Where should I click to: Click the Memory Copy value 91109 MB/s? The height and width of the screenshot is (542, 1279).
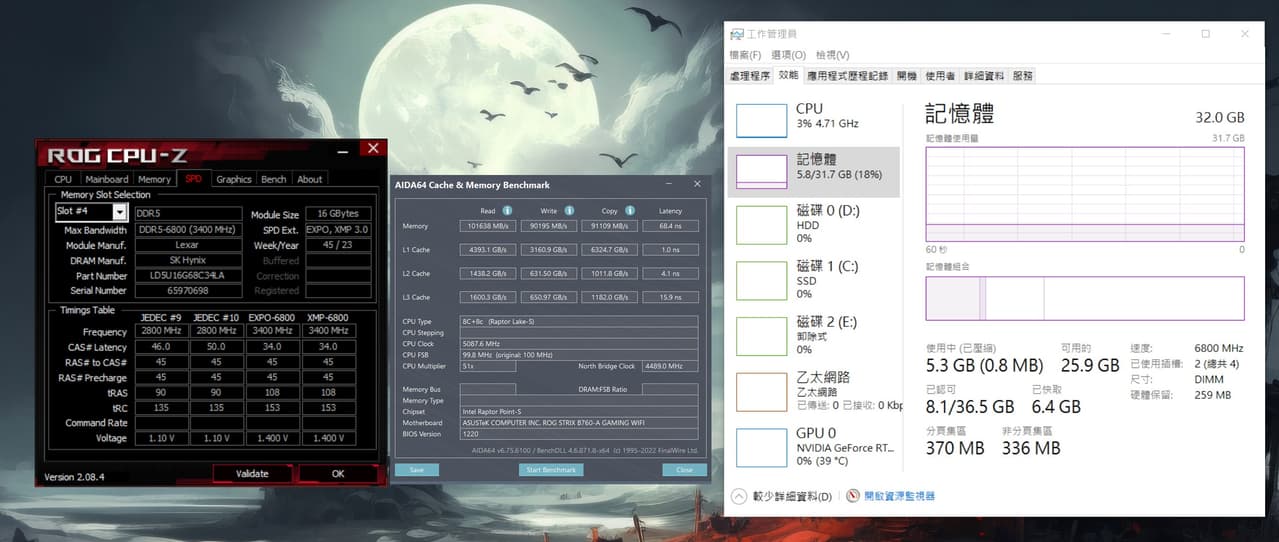610,226
